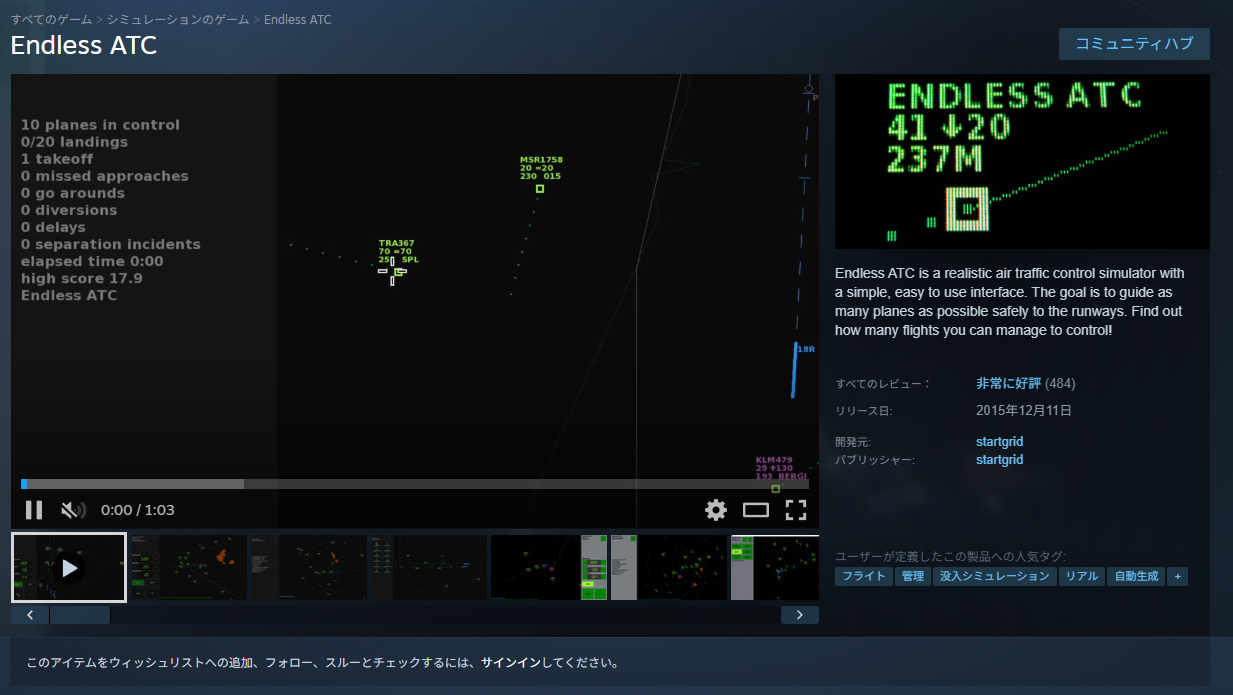The height and width of the screenshot is (695, 1233).
Task: Expand more tags with plus button
Action: [1178, 577]
